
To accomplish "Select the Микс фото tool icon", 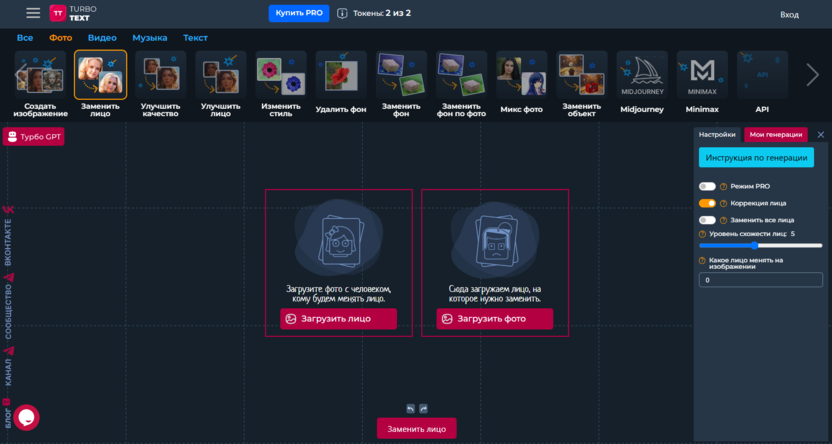I will [x=521, y=76].
